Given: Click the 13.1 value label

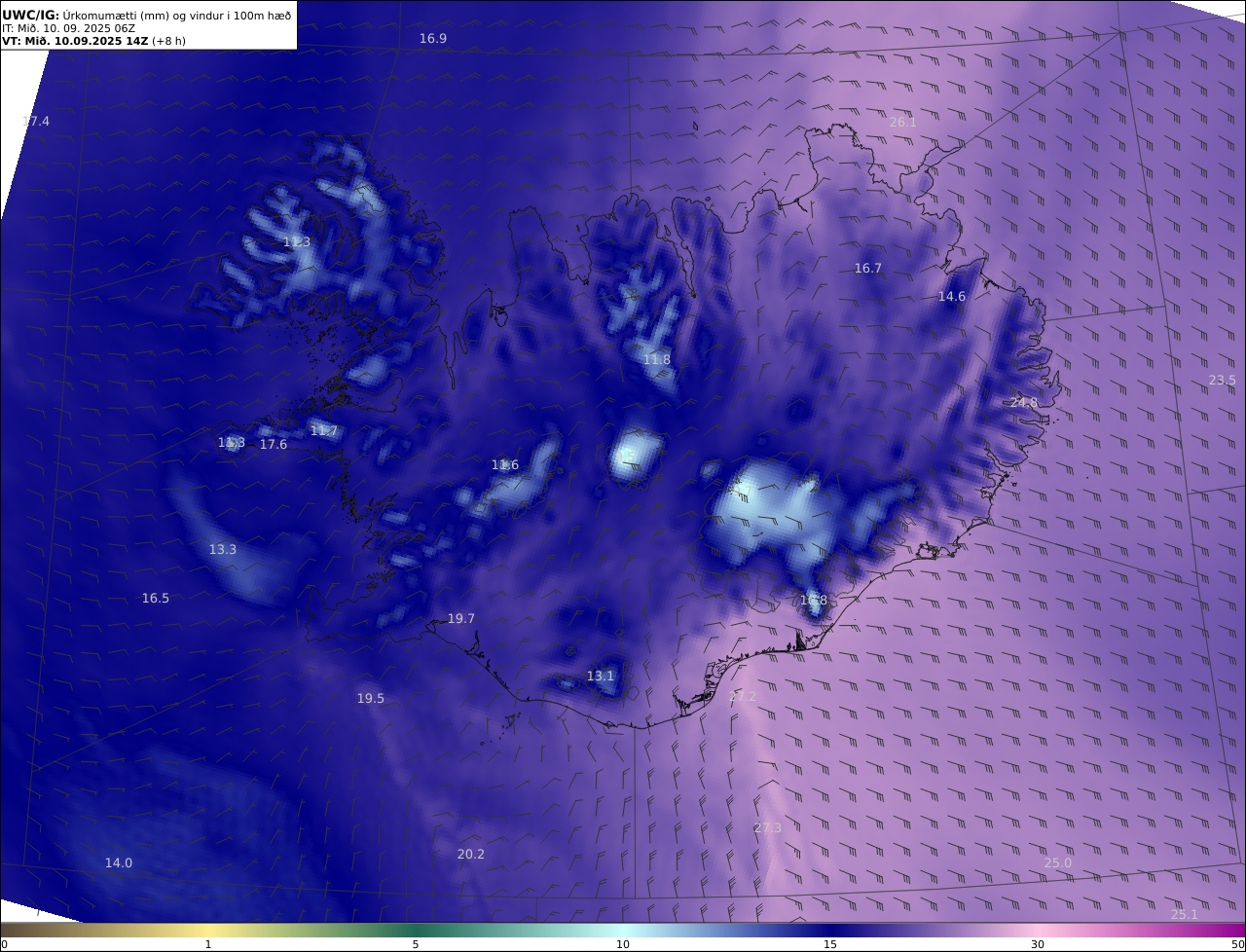Looking at the screenshot, I should 601,677.
